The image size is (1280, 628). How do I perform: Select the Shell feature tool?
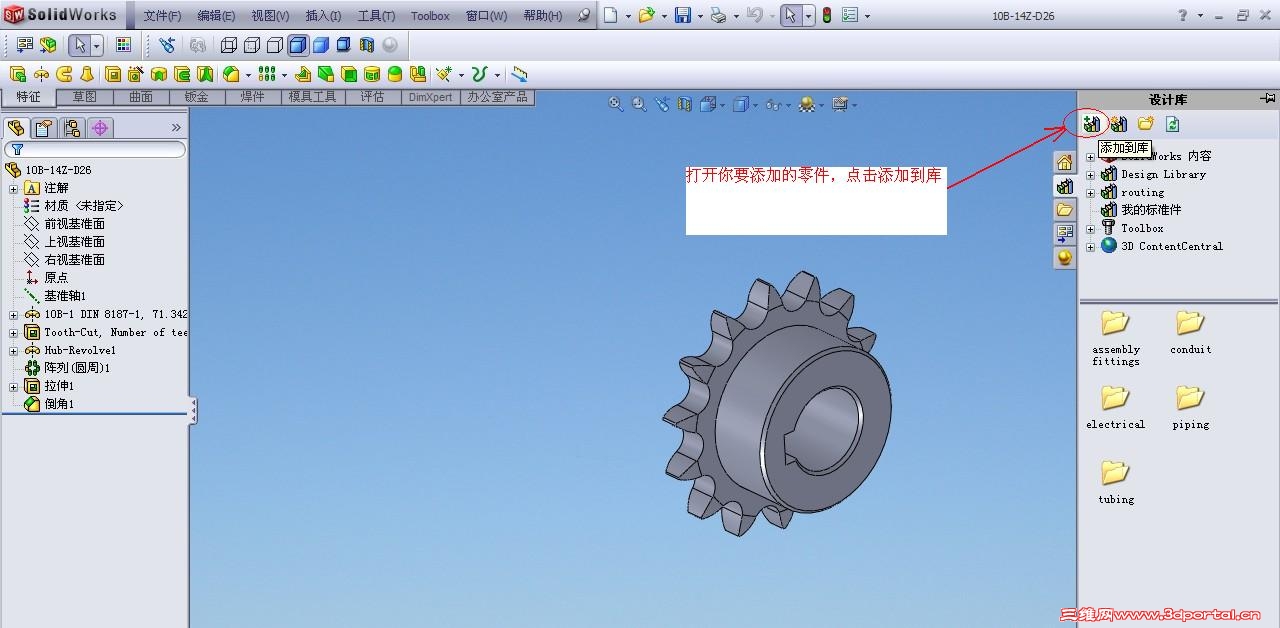(x=349, y=74)
